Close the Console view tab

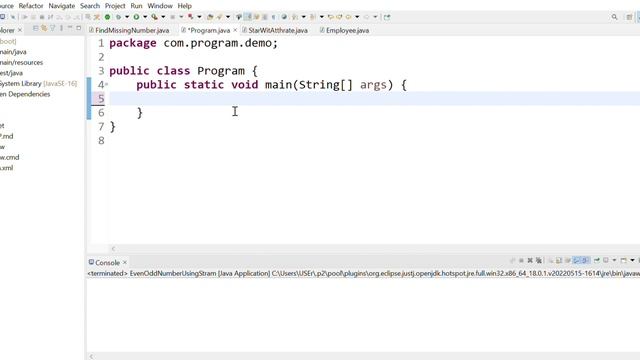point(125,262)
